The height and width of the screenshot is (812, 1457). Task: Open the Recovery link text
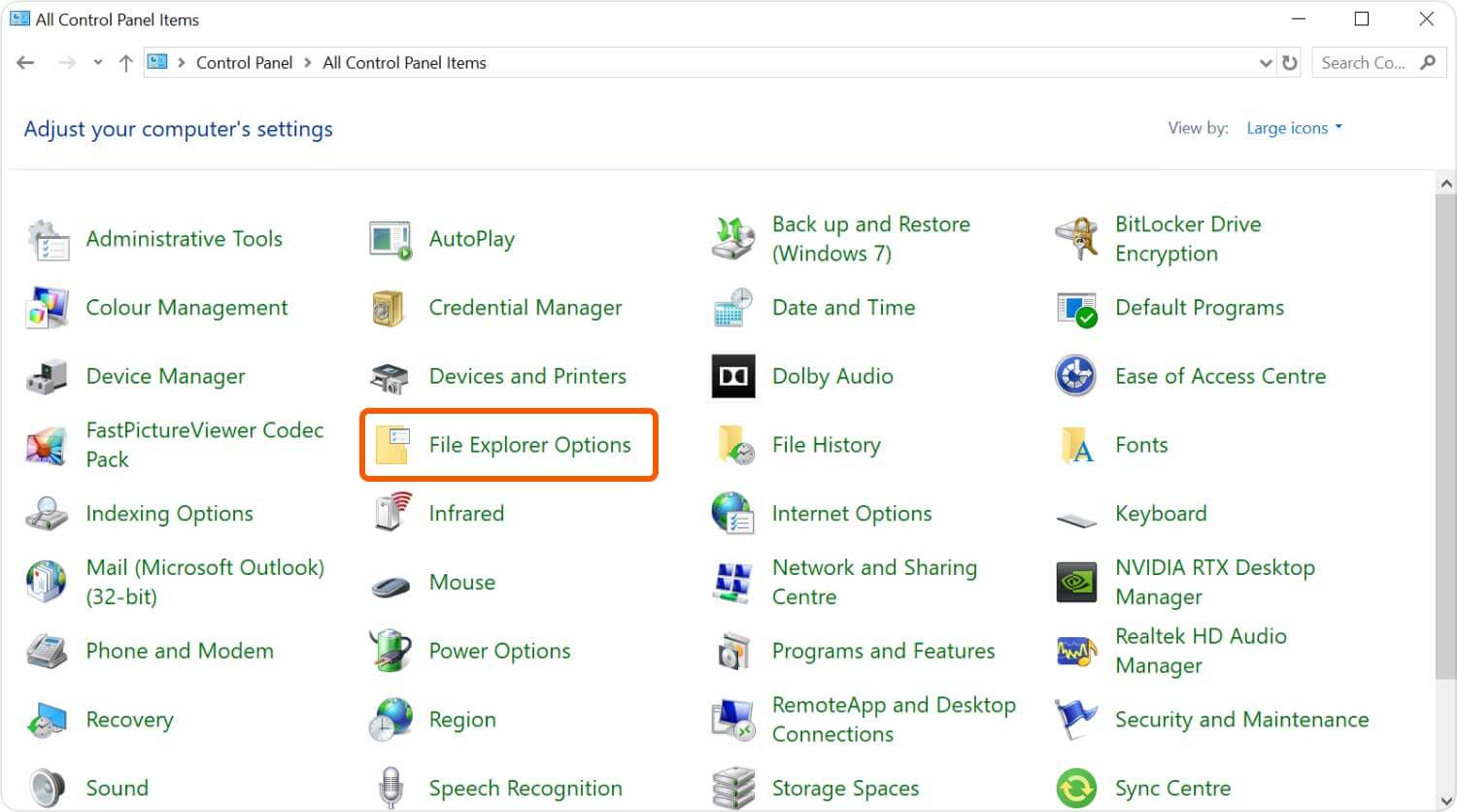(129, 721)
